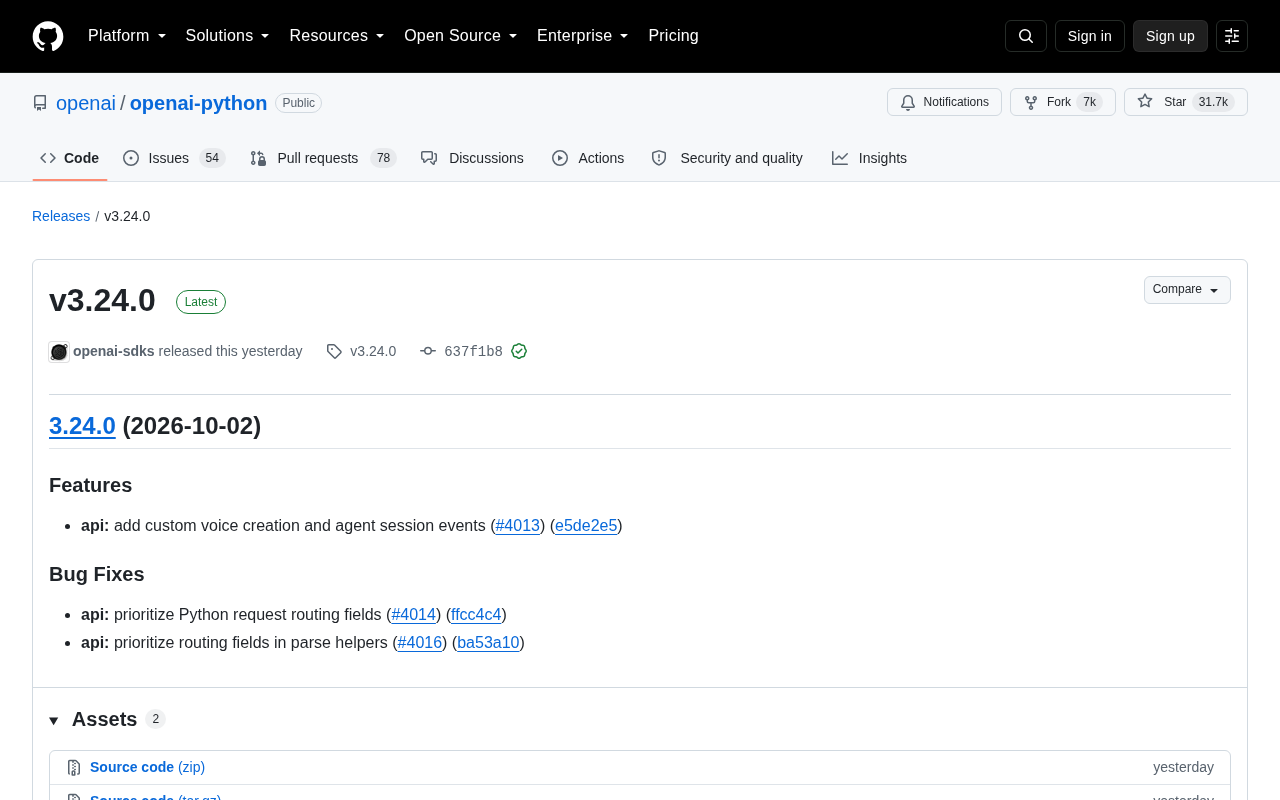The image size is (1280, 800).
Task: Go to the Pricing page
Action: click(673, 36)
